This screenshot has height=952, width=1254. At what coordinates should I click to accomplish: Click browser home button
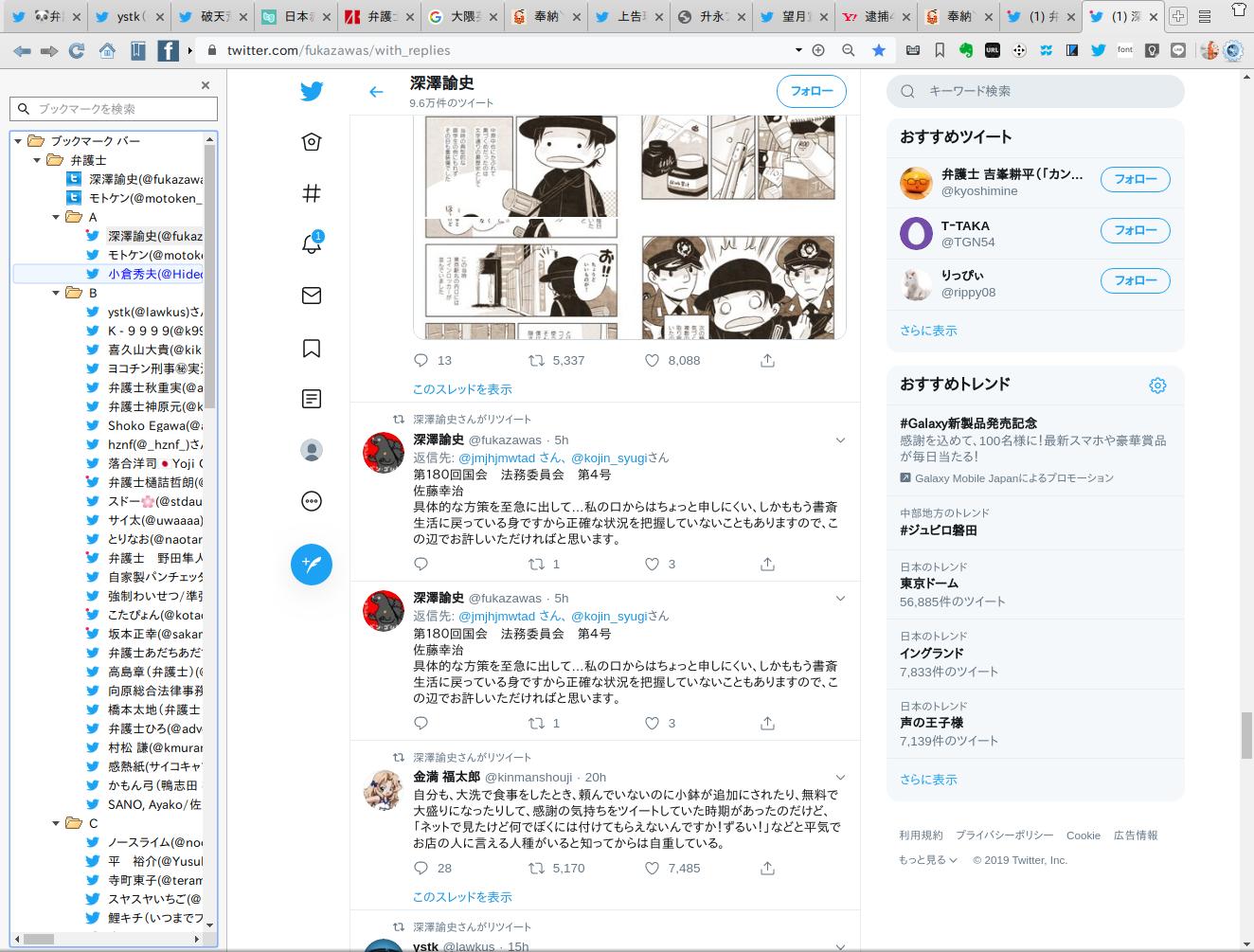click(107, 51)
